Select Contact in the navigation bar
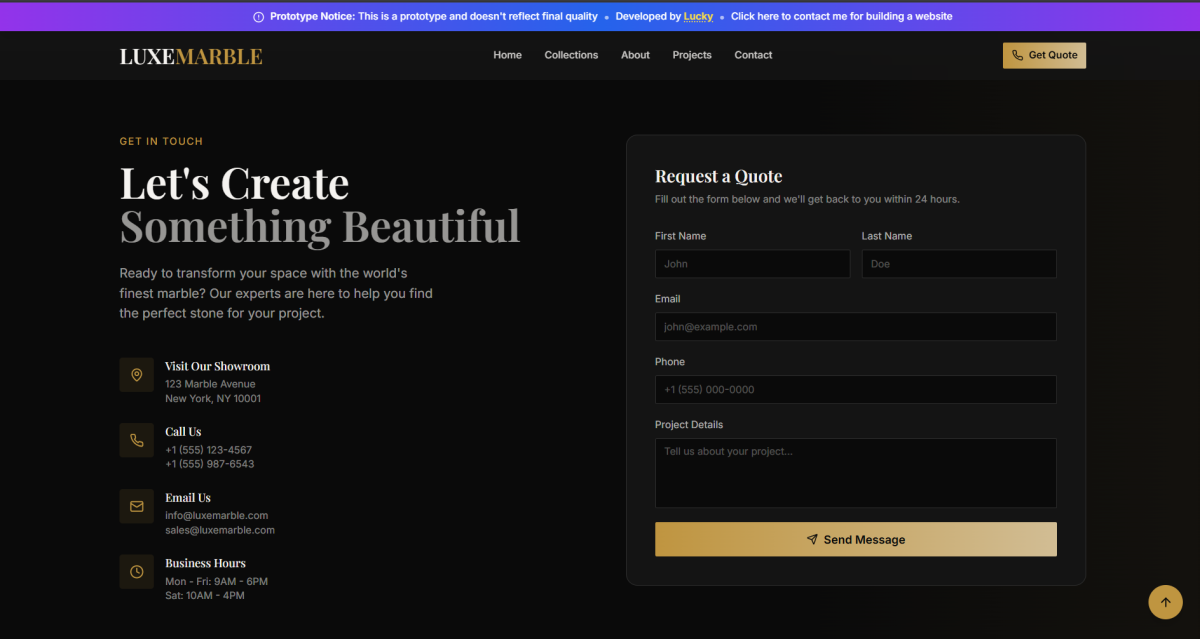This screenshot has height=639, width=1200. pos(753,55)
